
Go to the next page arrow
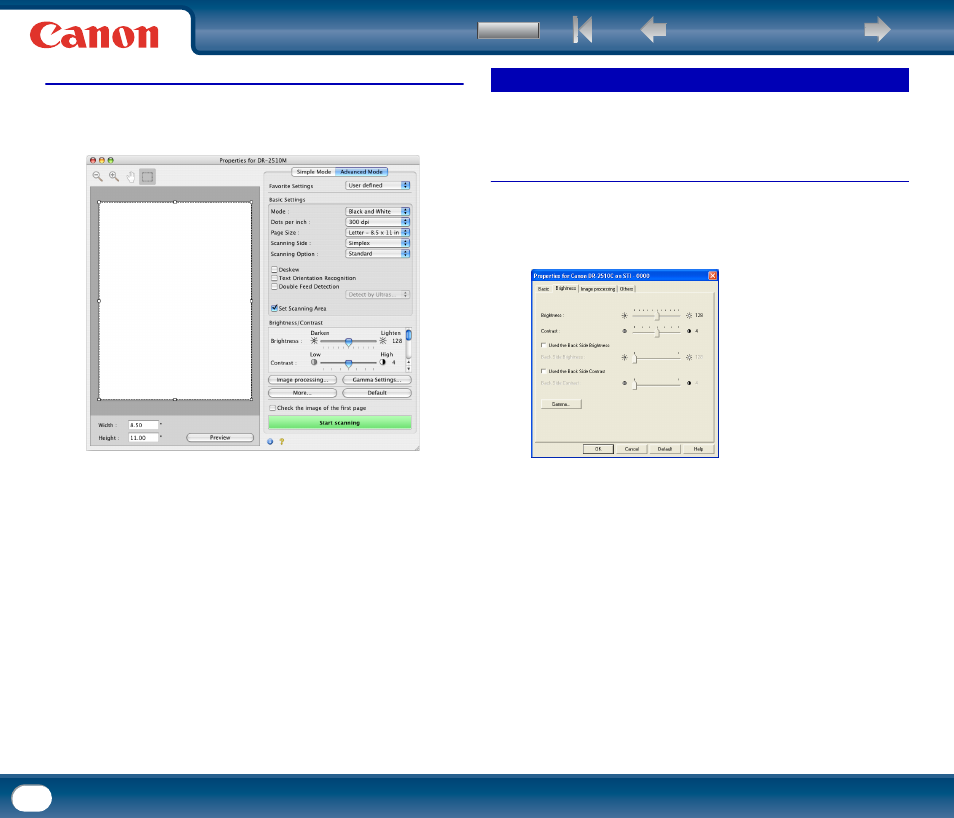coord(877,29)
